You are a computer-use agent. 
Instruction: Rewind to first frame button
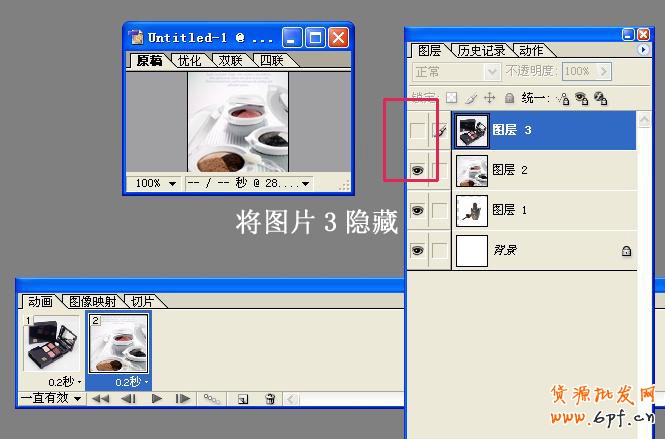tap(100, 399)
